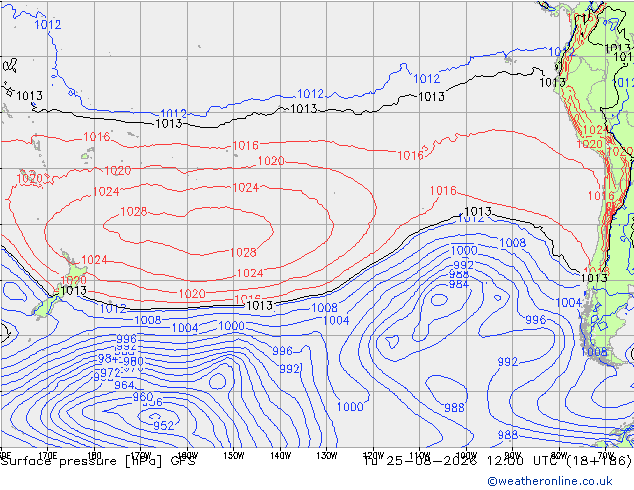This screenshot has width=634, height=490.
Task: Click the 964 isobar label
Action: (124, 385)
